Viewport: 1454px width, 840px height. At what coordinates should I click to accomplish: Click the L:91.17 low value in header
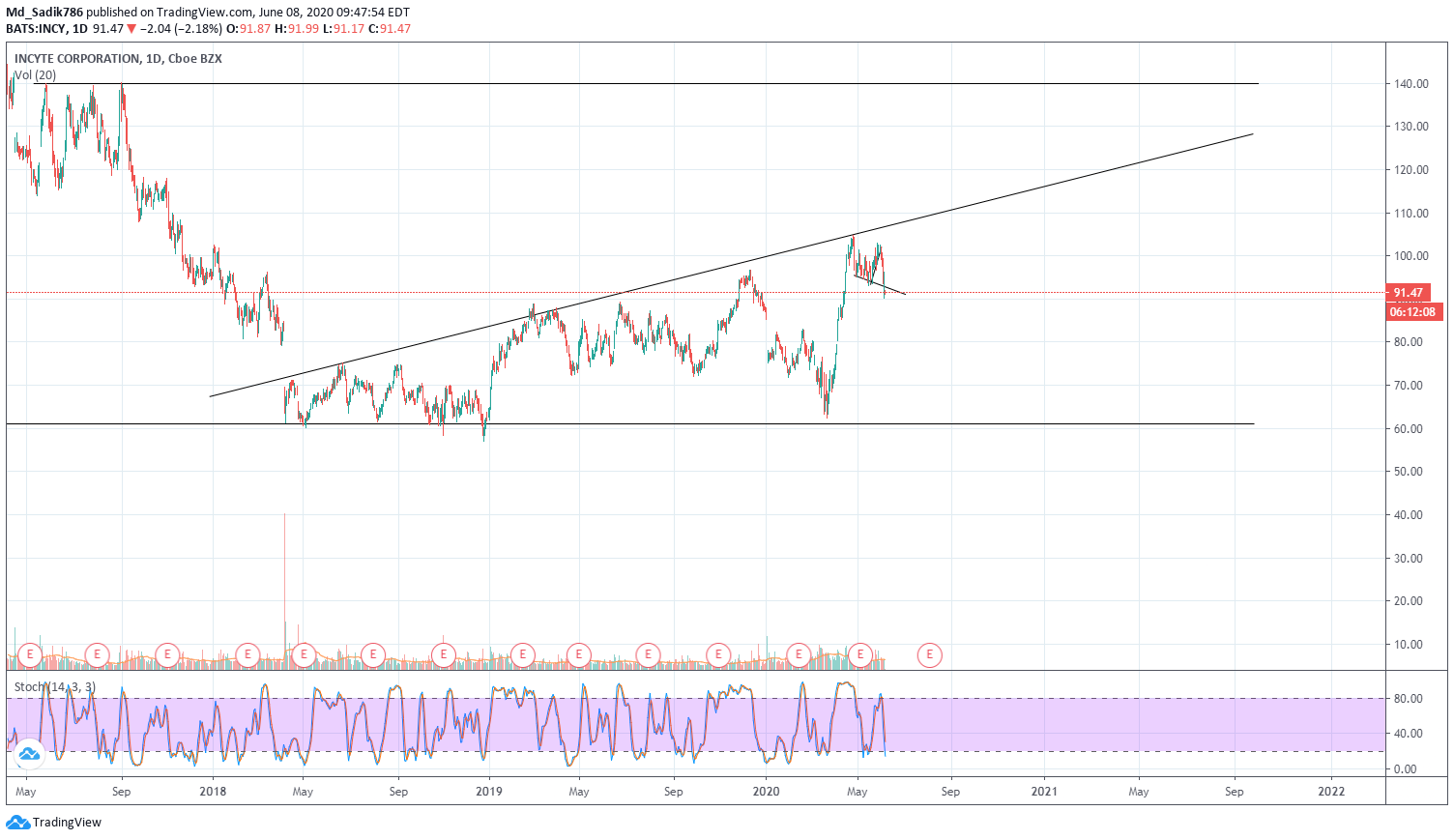(x=342, y=29)
